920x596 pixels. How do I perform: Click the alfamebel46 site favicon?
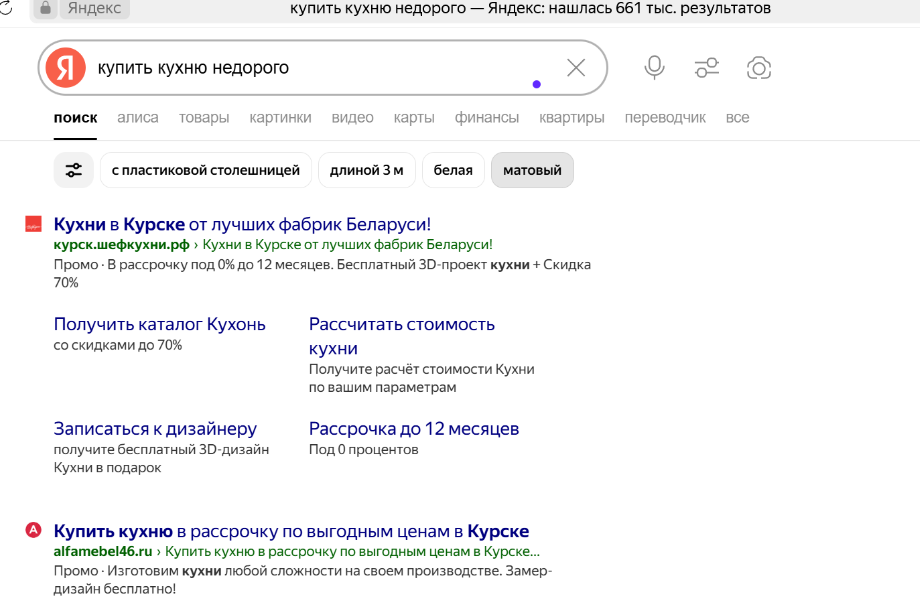click(x=33, y=530)
